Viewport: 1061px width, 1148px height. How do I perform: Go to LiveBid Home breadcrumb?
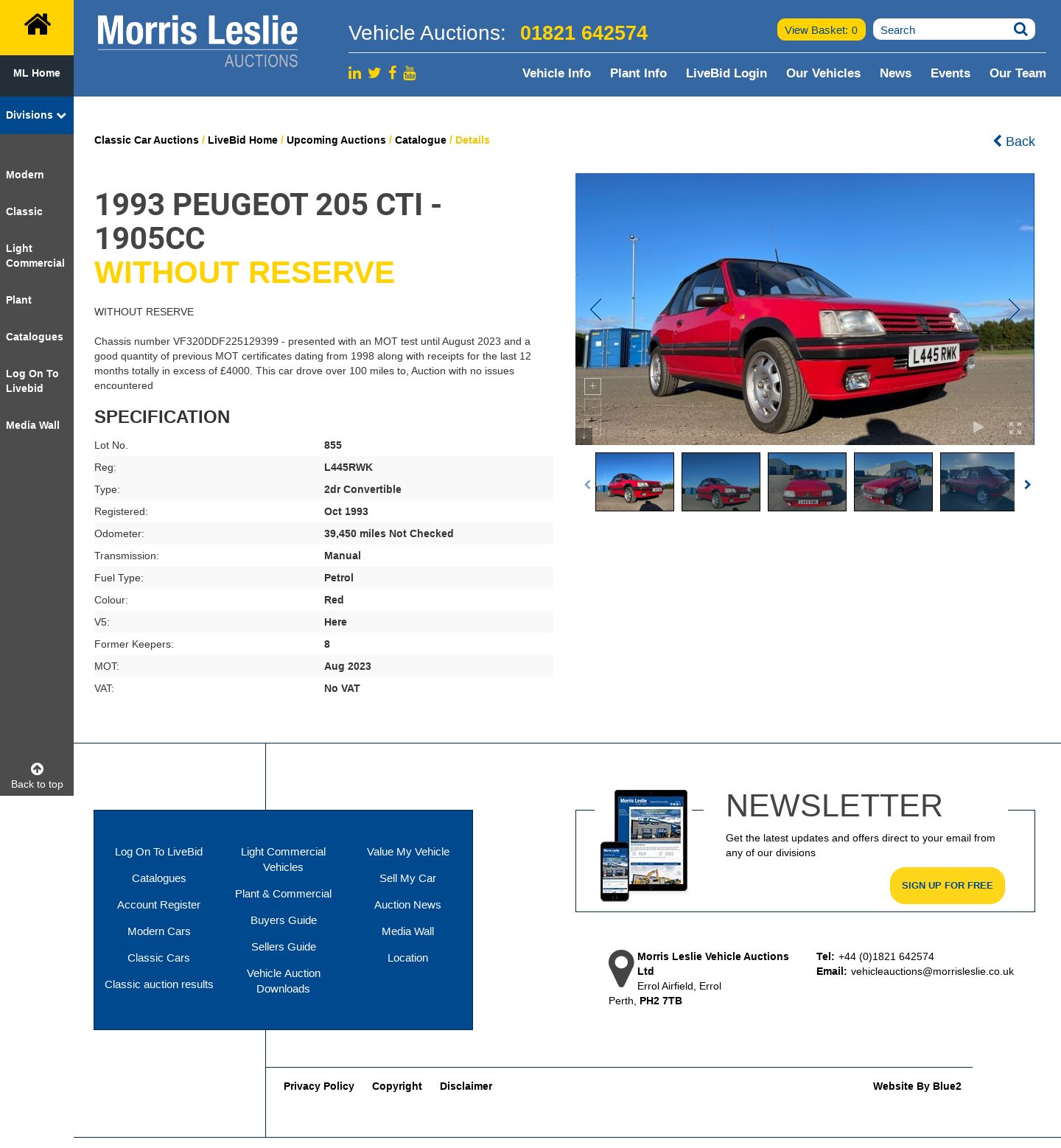[242, 140]
